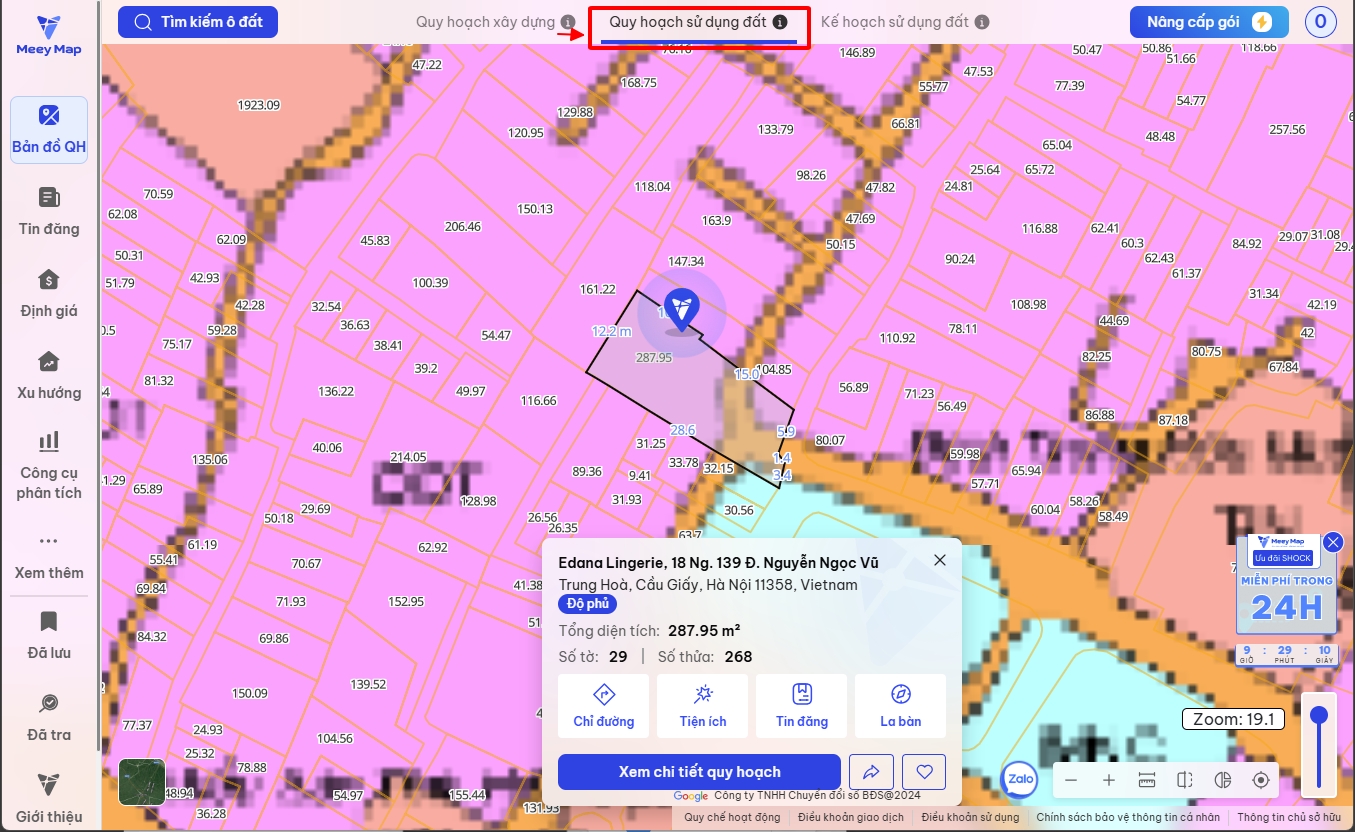Toggle the map layer overlay pie icon
This screenshot has height=832, width=1355.
1221,779
